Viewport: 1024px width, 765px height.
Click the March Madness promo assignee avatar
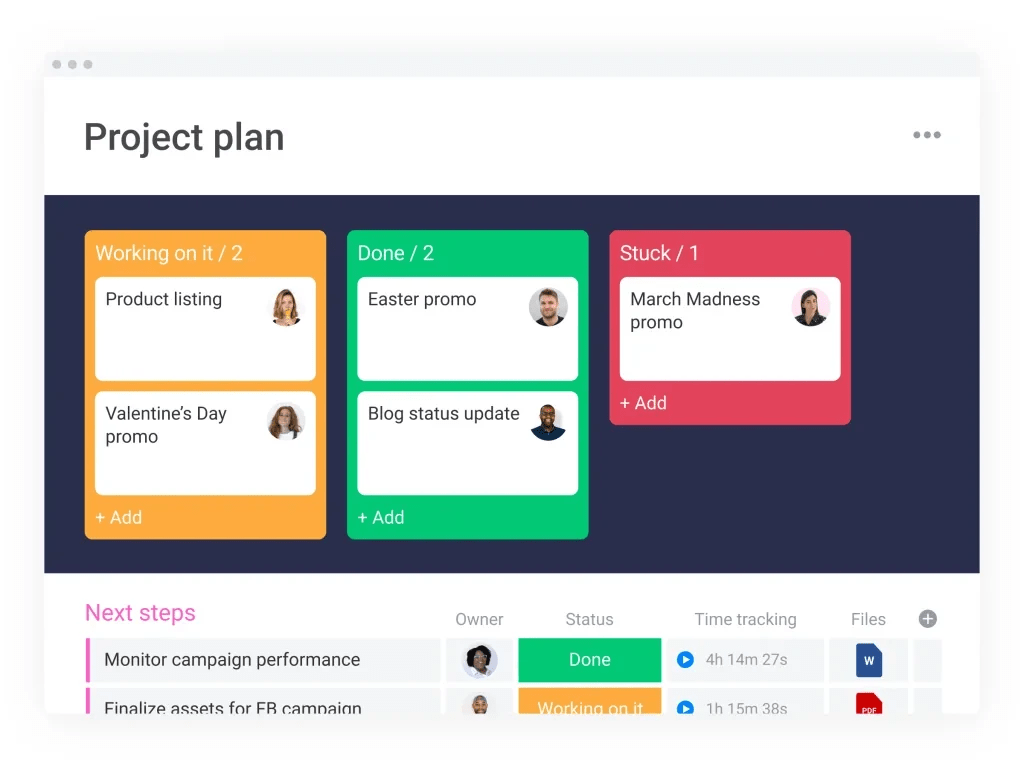[810, 307]
